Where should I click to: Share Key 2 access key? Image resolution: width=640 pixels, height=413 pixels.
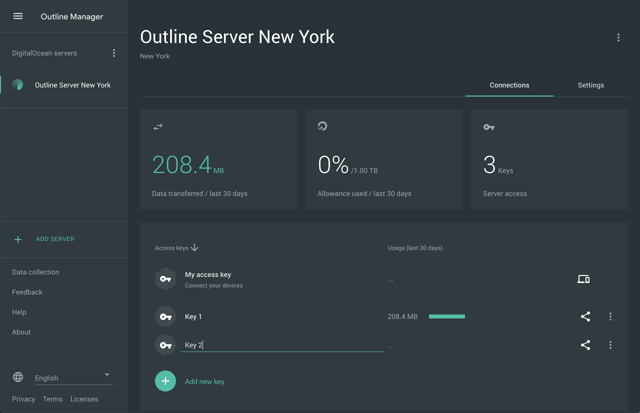click(x=585, y=345)
